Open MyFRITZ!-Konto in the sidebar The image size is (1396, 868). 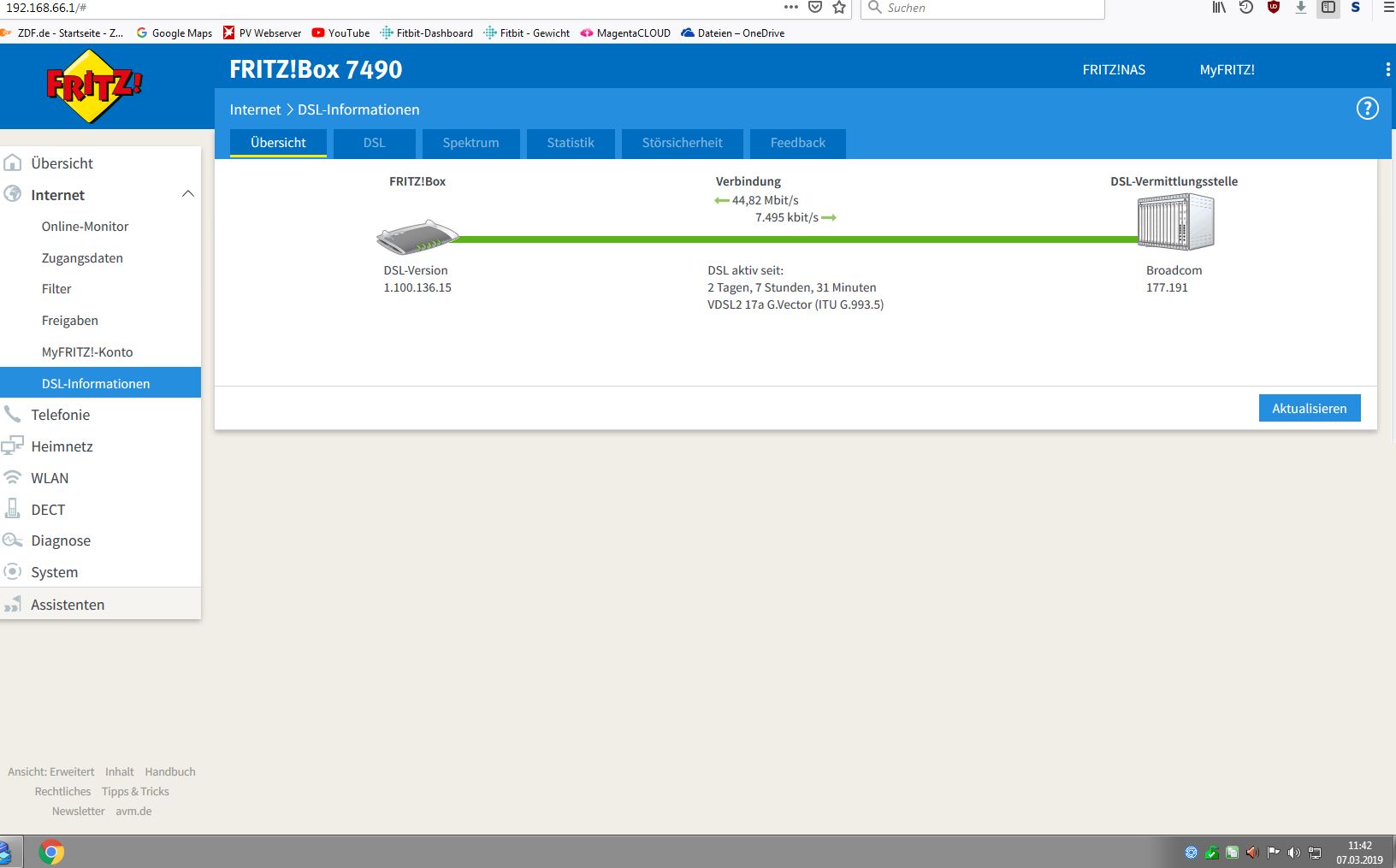coord(87,352)
